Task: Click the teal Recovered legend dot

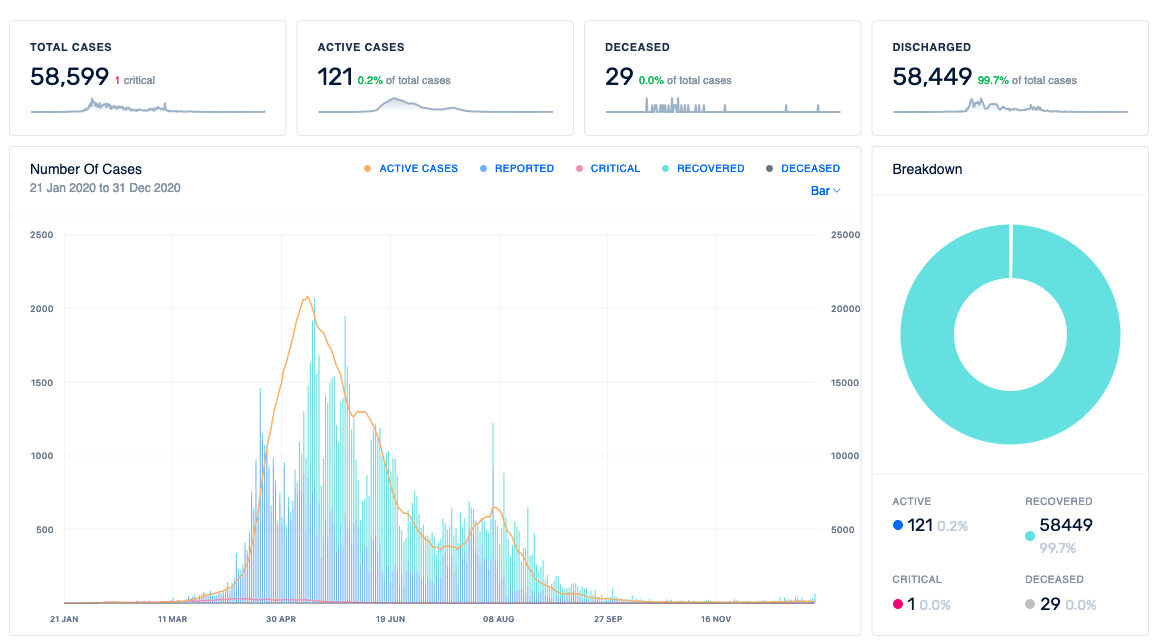Action: click(666, 169)
